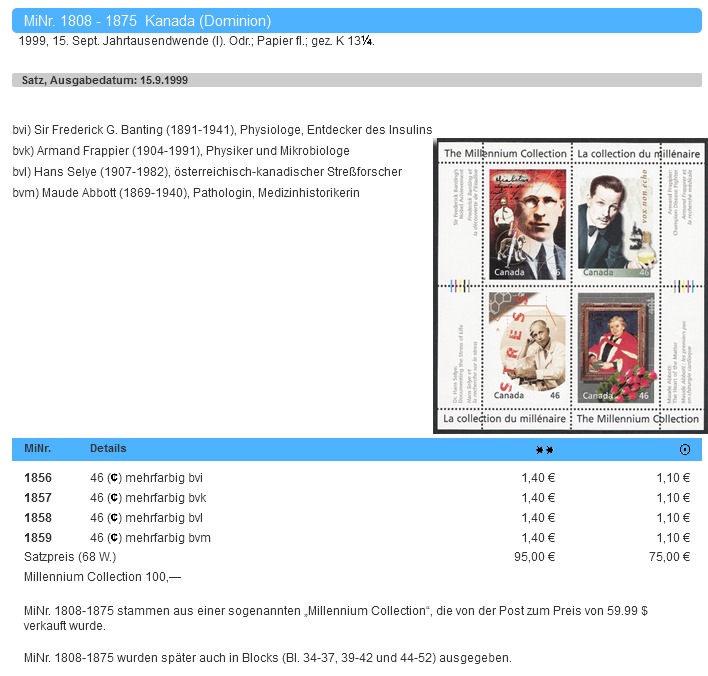Click the cent symbol in row 1858
The height and width of the screenshot is (676, 708).
pyautogui.click(x=114, y=518)
